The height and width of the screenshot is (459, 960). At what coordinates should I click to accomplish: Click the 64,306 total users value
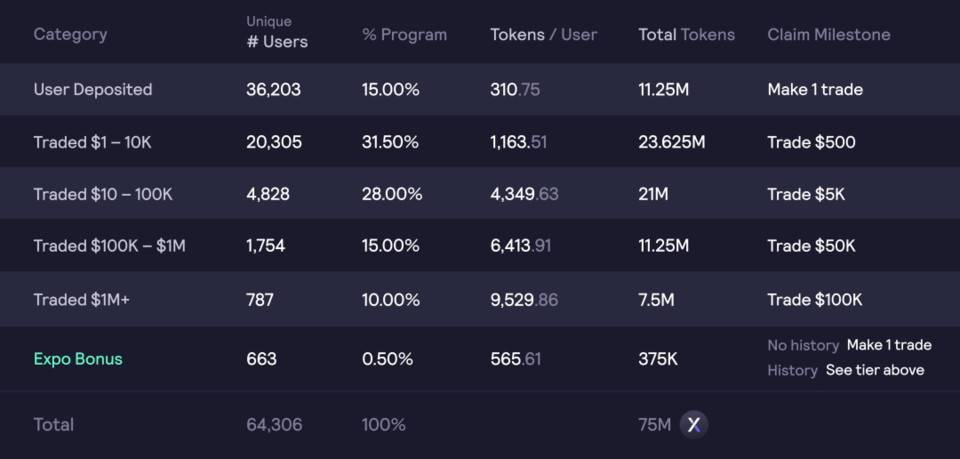(x=274, y=424)
